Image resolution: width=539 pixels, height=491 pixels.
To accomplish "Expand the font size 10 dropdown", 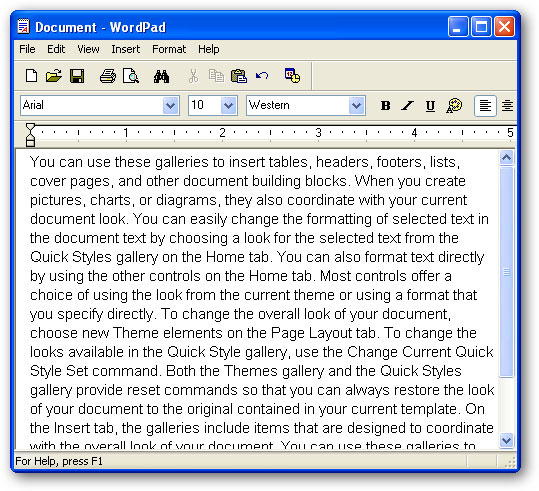I will point(229,106).
